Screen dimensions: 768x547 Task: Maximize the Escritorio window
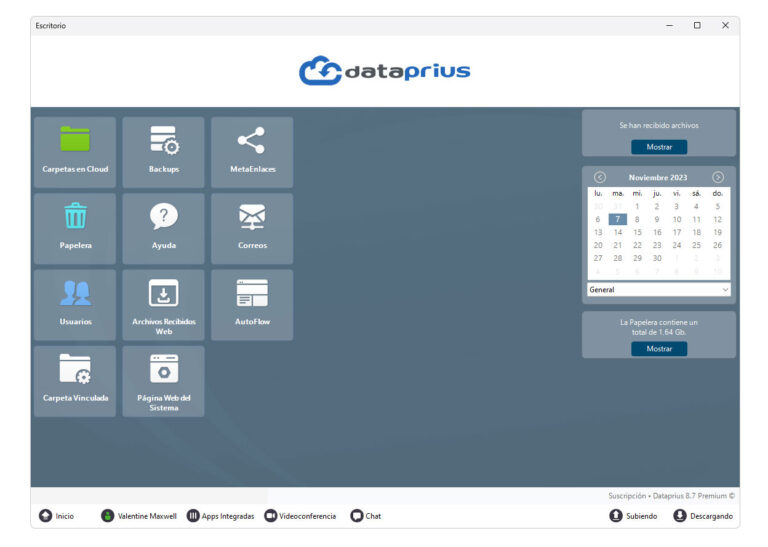(x=697, y=25)
